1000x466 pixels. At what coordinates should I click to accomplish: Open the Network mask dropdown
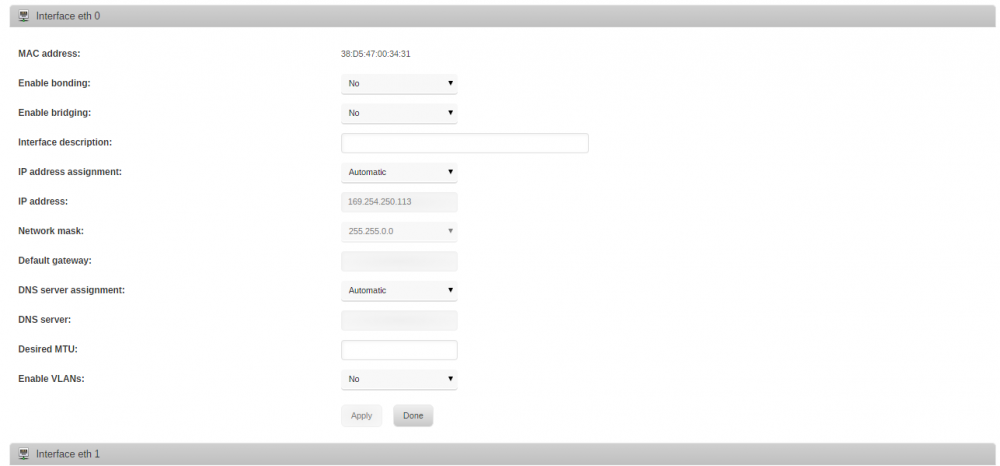pos(399,231)
